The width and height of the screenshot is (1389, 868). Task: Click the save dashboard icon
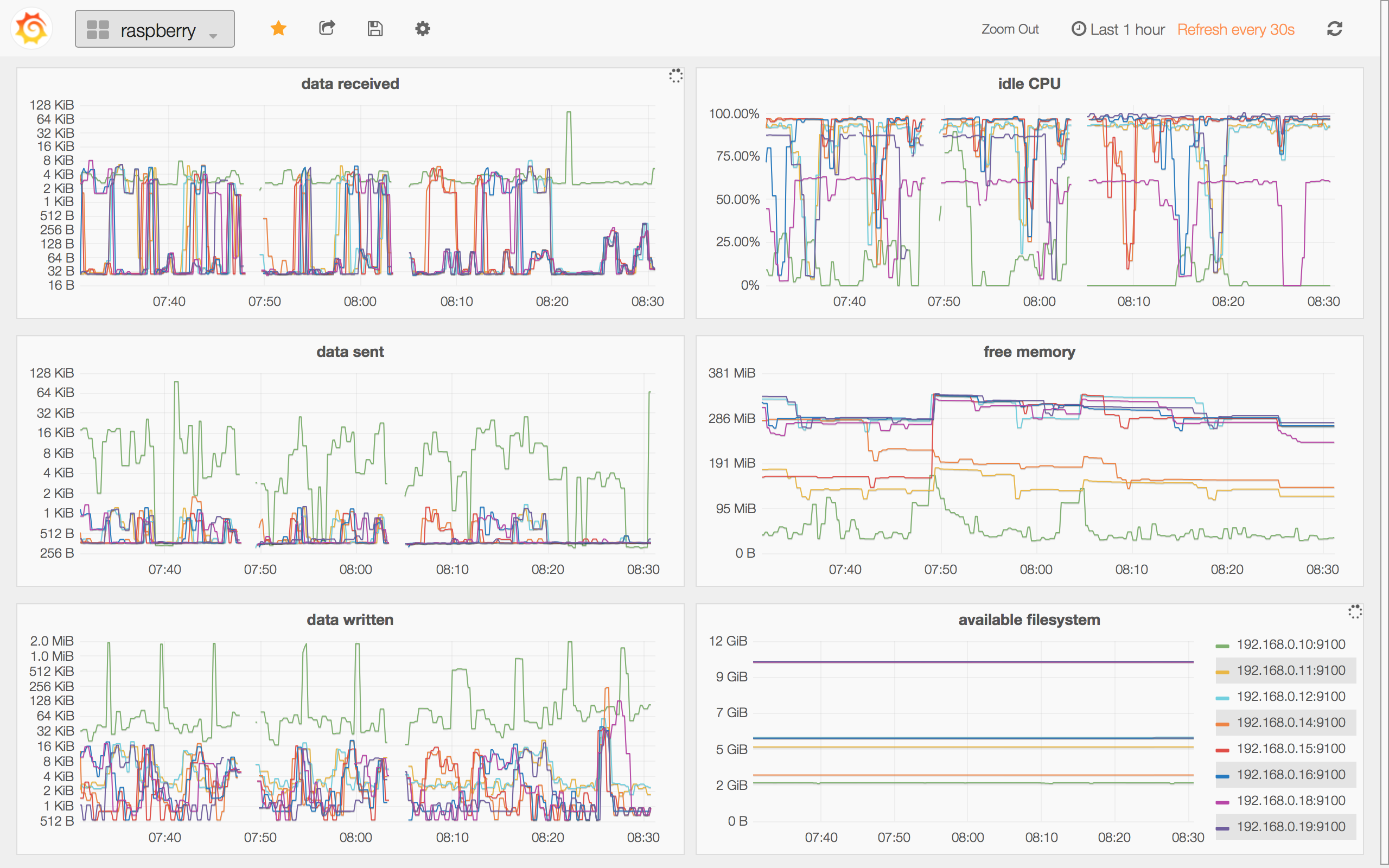pos(375,29)
